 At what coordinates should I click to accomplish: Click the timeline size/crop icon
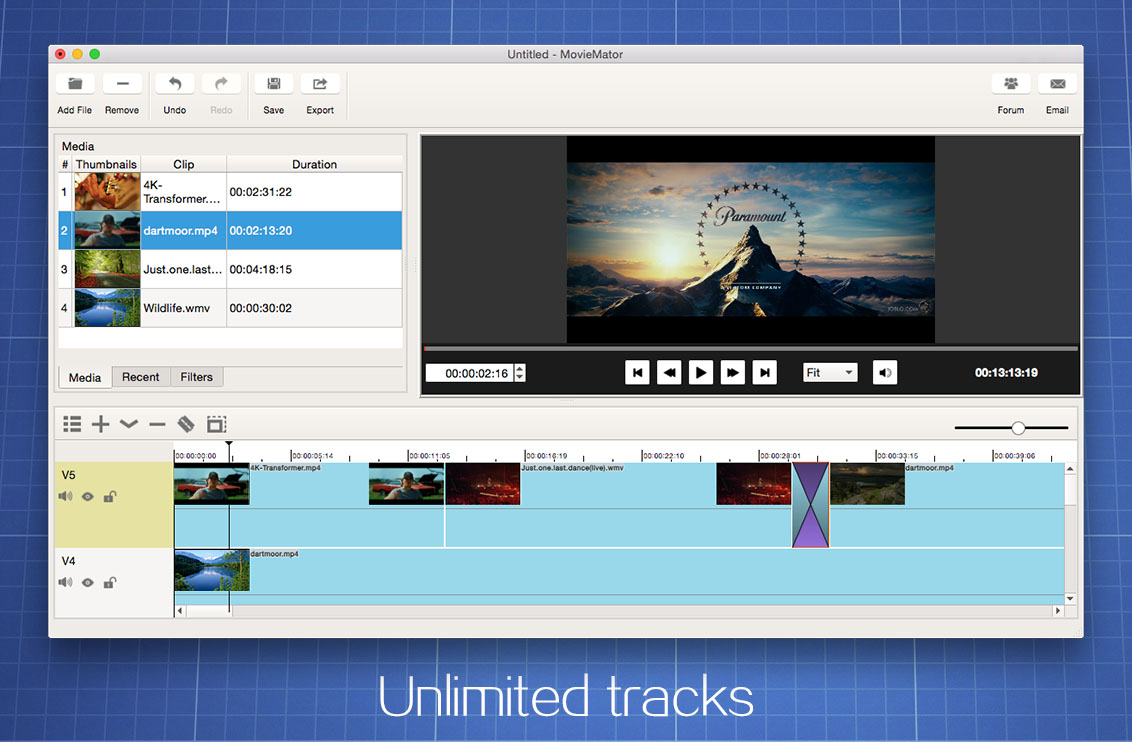(x=216, y=424)
